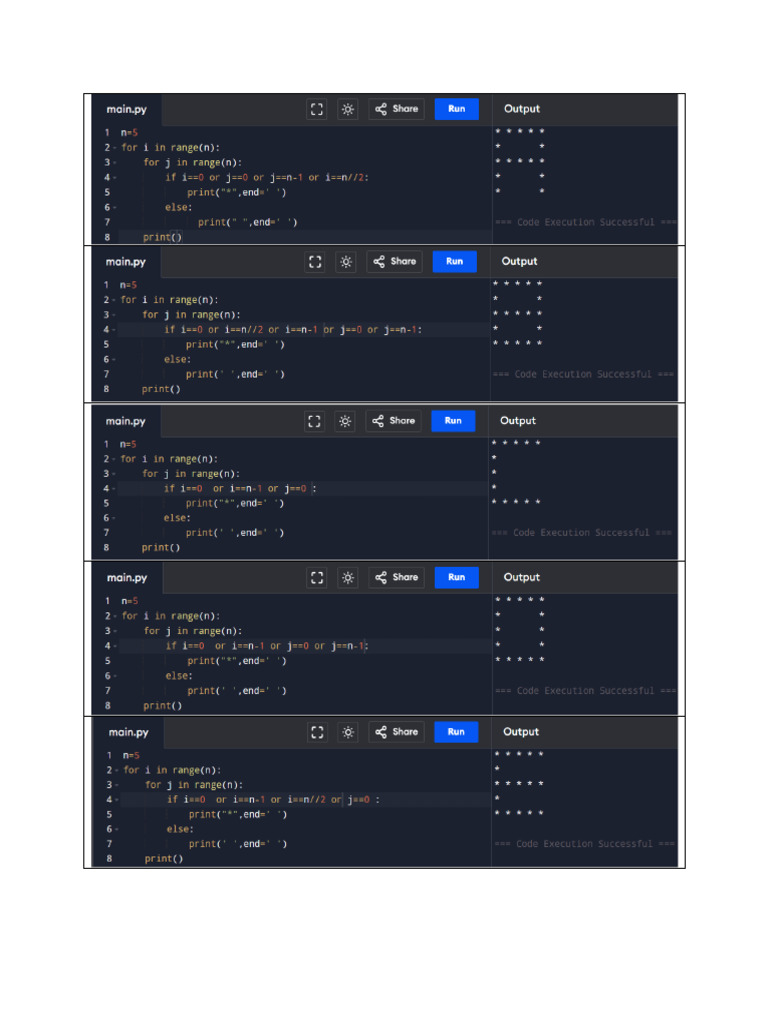This screenshot has height=1024, width=768.
Task: Select main.py tab of the second editor
Action: (x=125, y=262)
